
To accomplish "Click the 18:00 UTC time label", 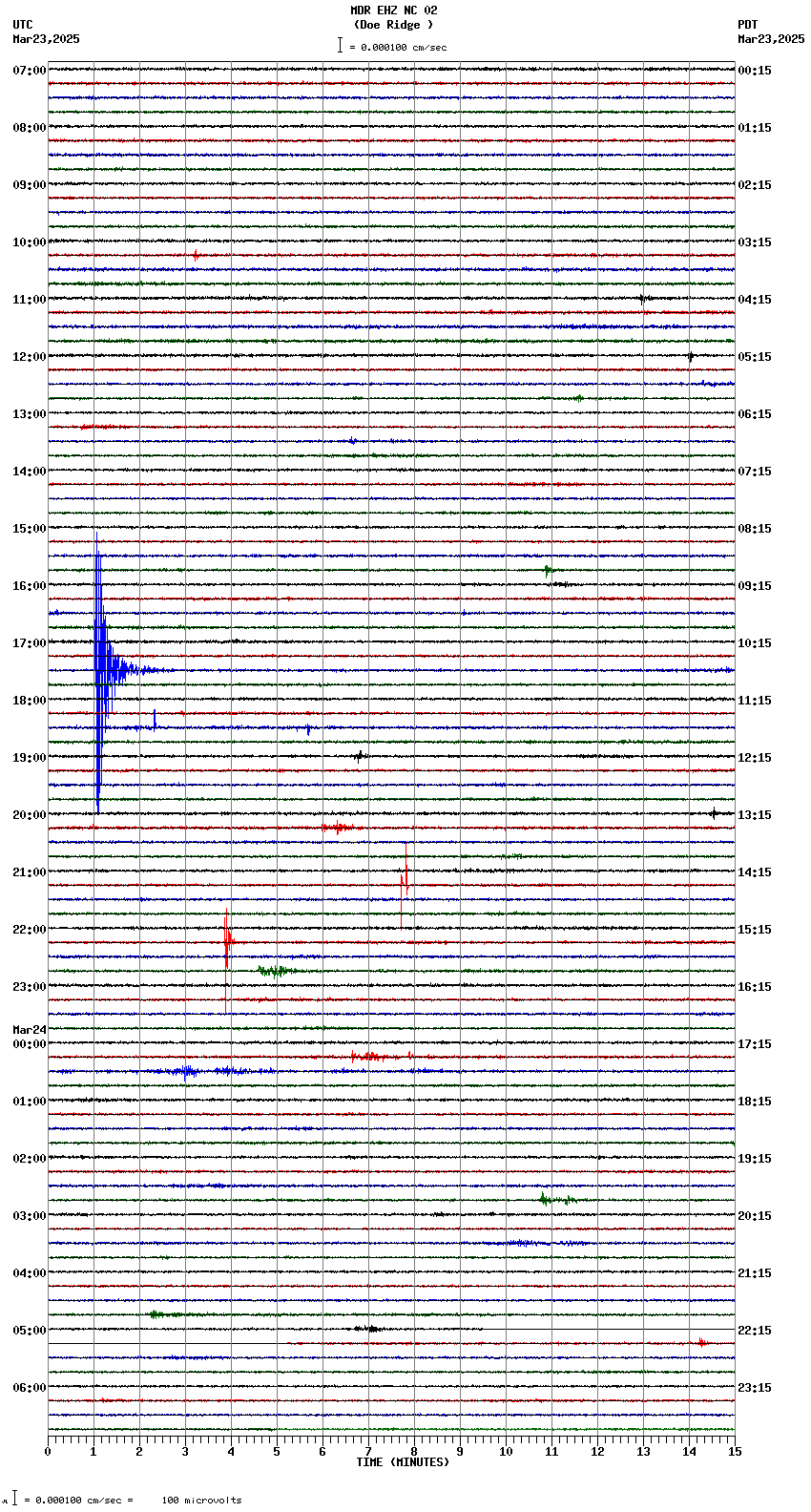I will click(30, 701).
